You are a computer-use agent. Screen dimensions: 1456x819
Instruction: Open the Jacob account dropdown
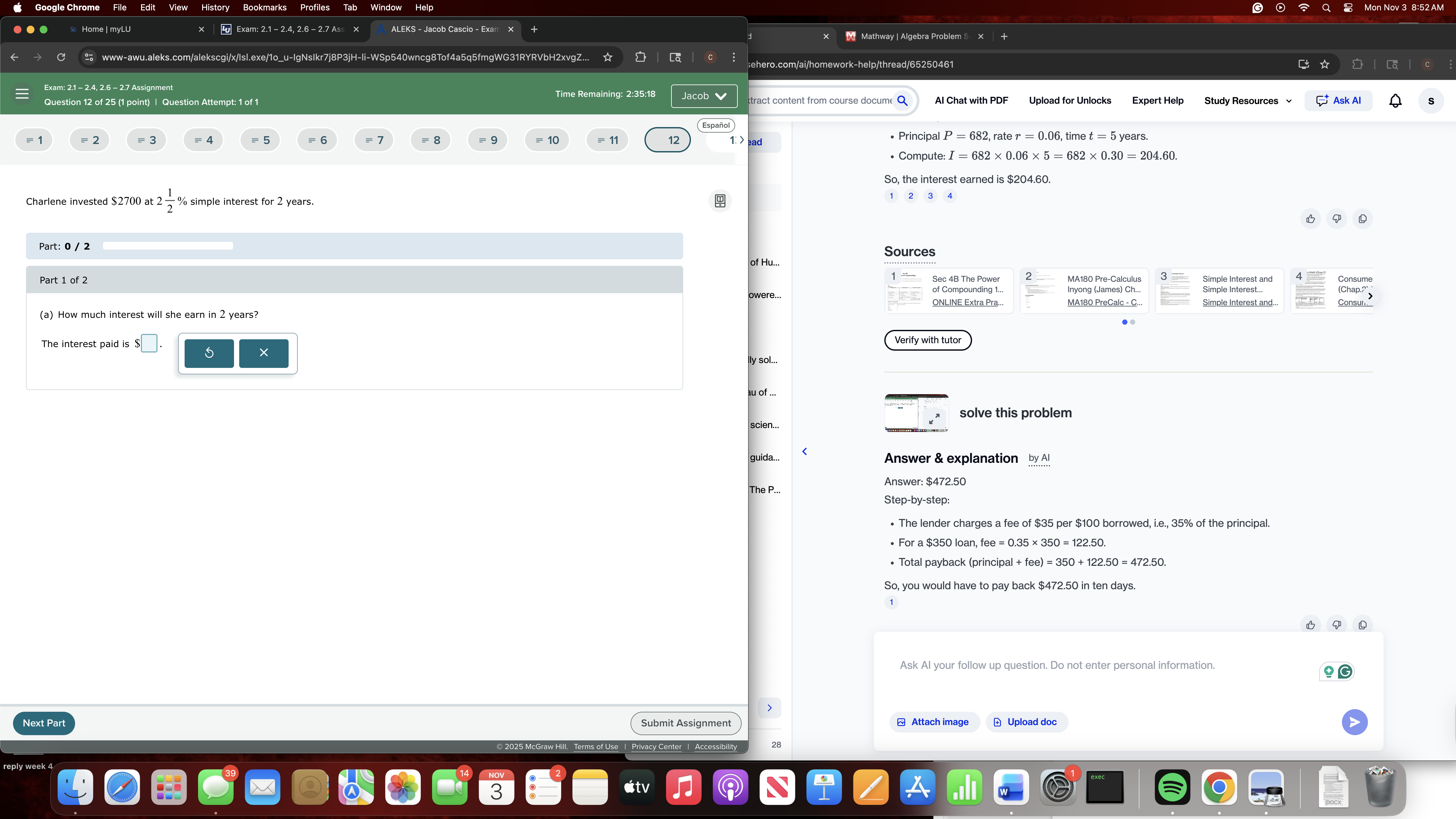click(704, 96)
